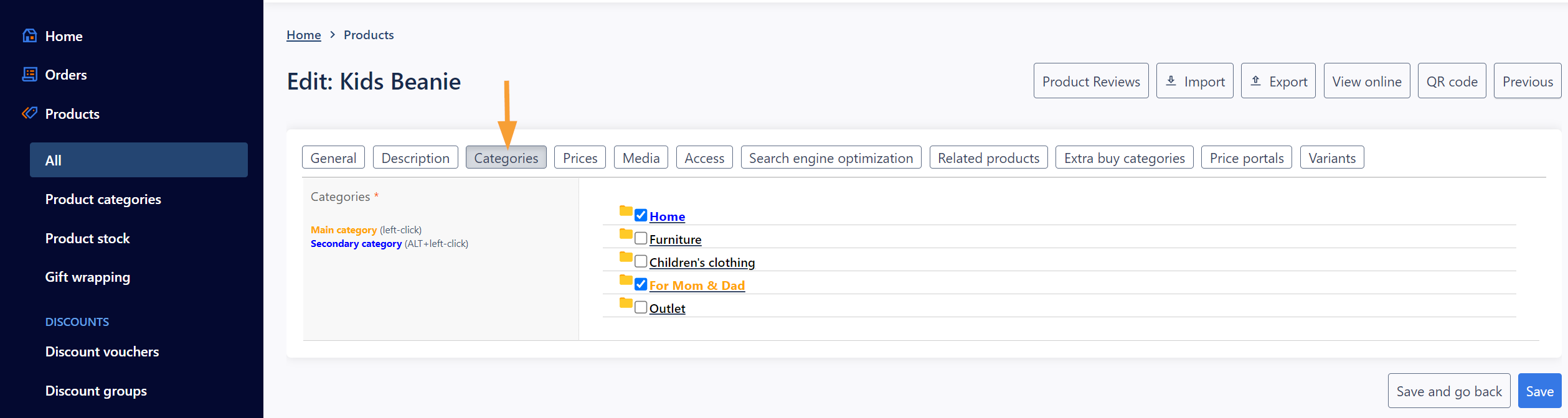
Task: Click the folder icon beside Furniture
Action: pos(626,233)
